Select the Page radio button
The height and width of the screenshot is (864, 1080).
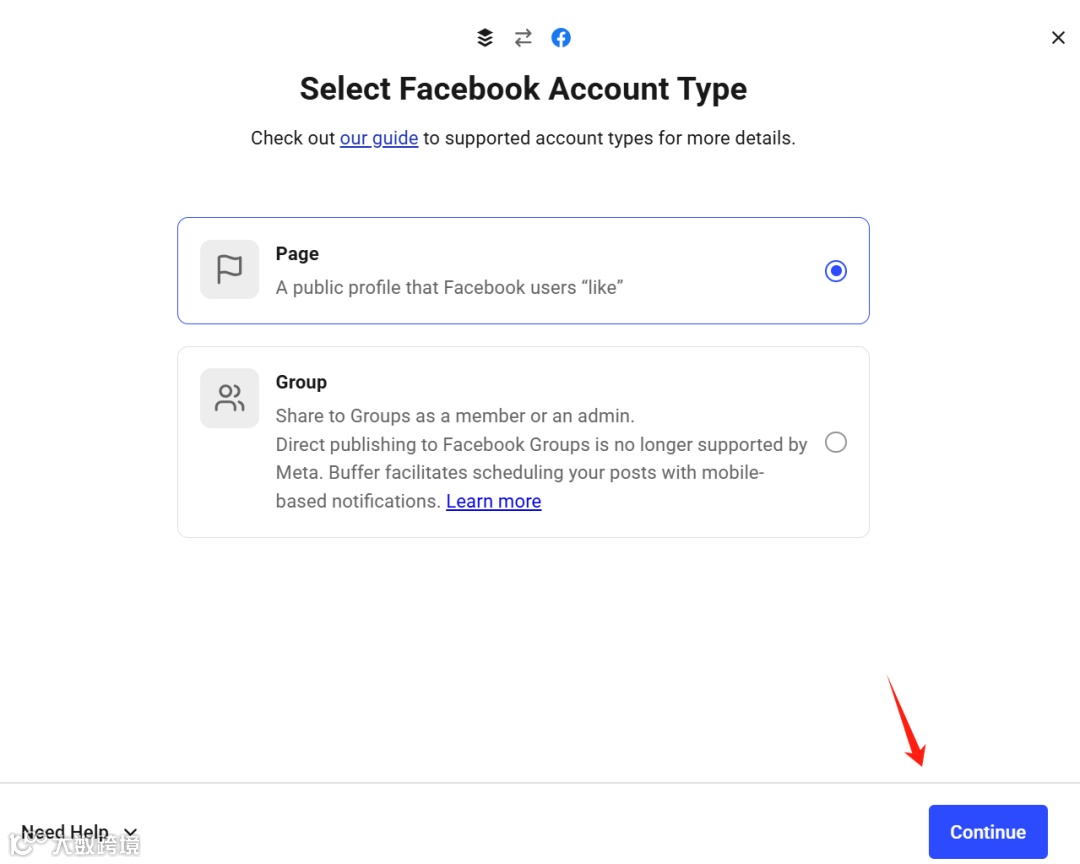coord(836,271)
